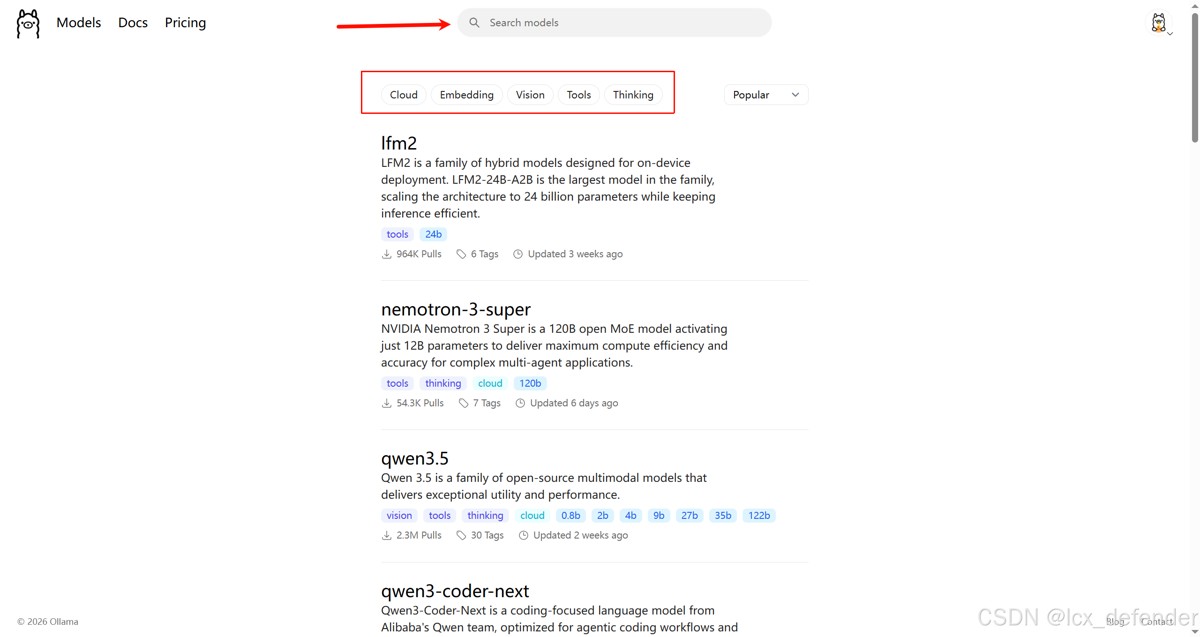Image resolution: width=1200 pixels, height=637 pixels.
Task: Click the download icon beside 2.3M Pulls
Action: (x=386, y=535)
